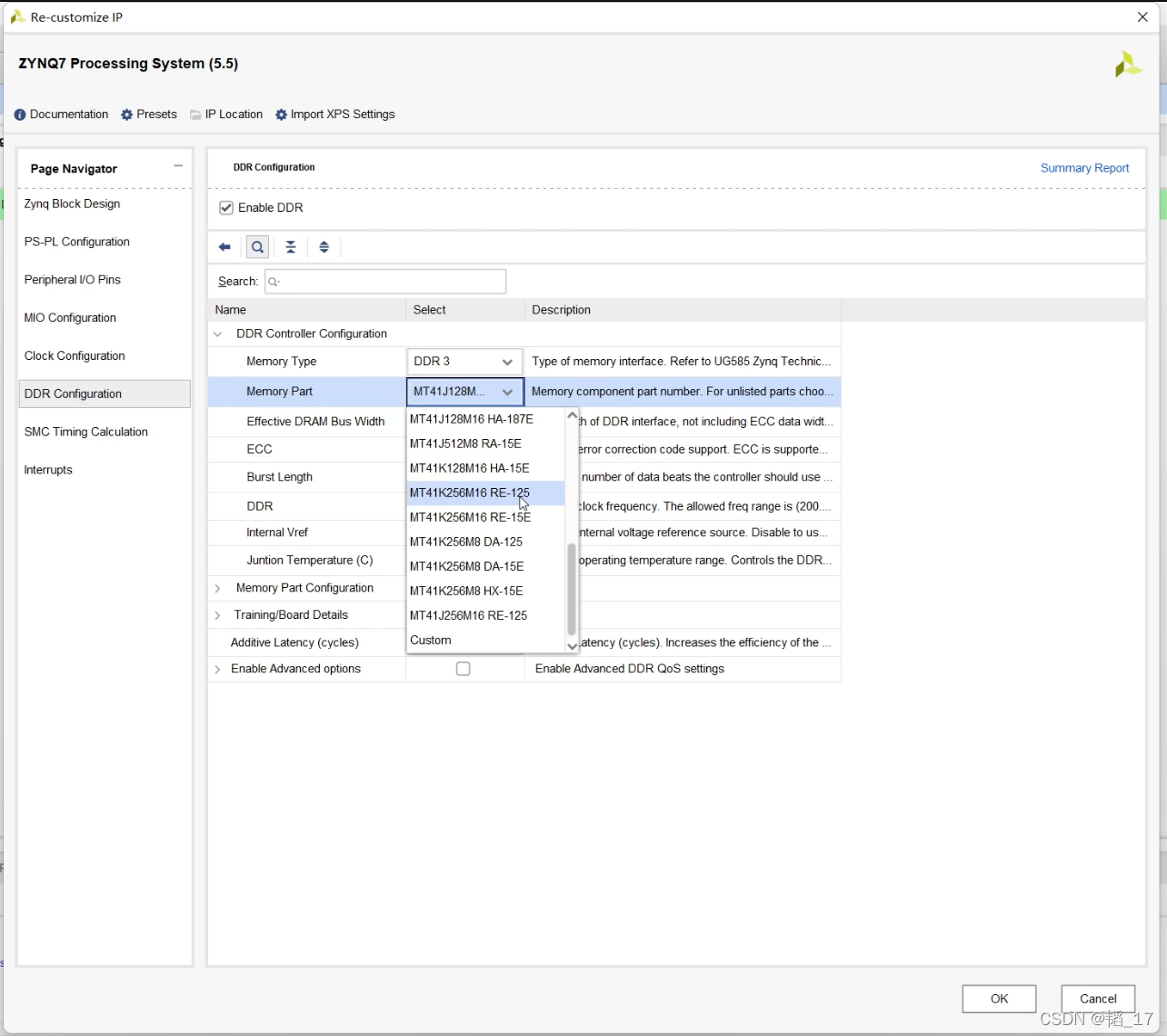Screen dimensions: 1167x1036
Task: Close the Re-customize IP window
Action: coord(1143,17)
